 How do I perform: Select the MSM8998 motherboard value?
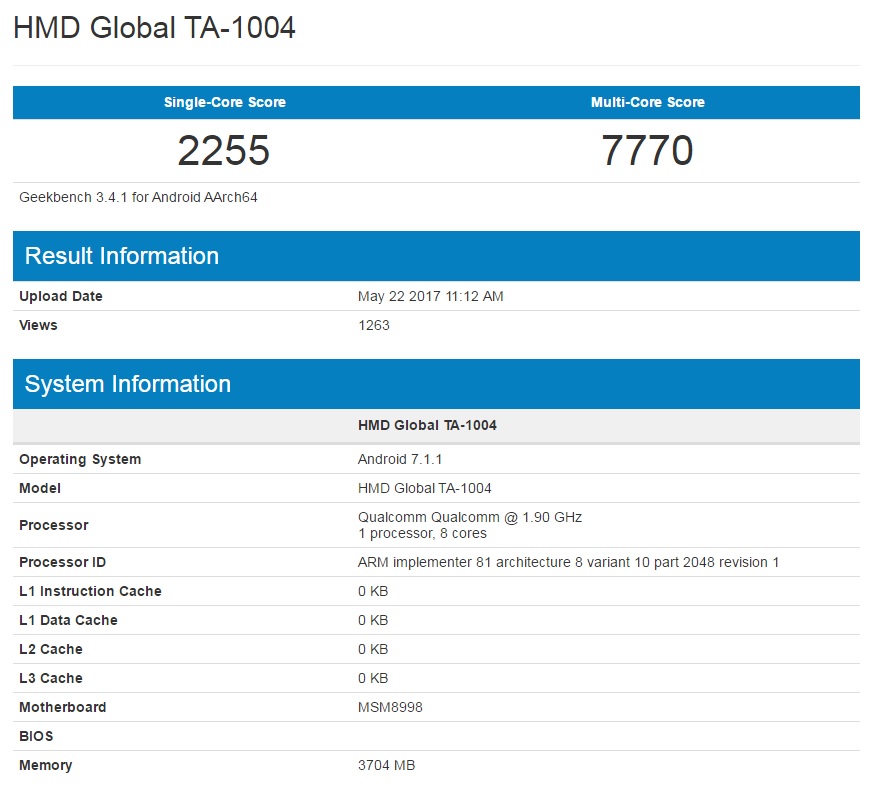click(x=389, y=707)
